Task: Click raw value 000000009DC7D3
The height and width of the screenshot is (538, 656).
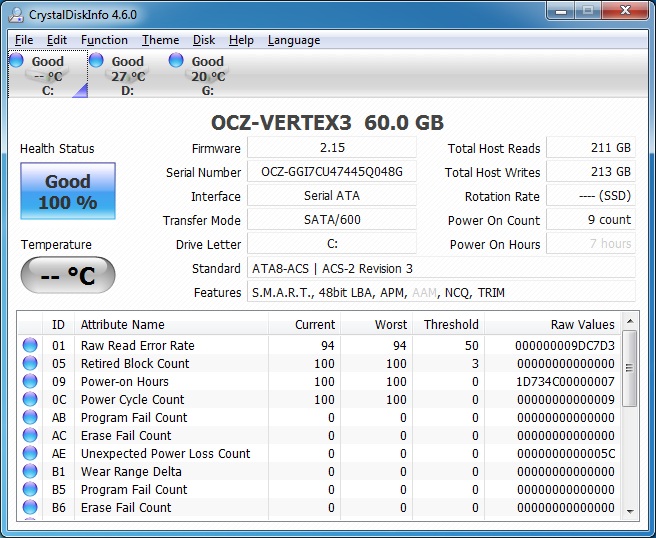Action: tap(565, 346)
